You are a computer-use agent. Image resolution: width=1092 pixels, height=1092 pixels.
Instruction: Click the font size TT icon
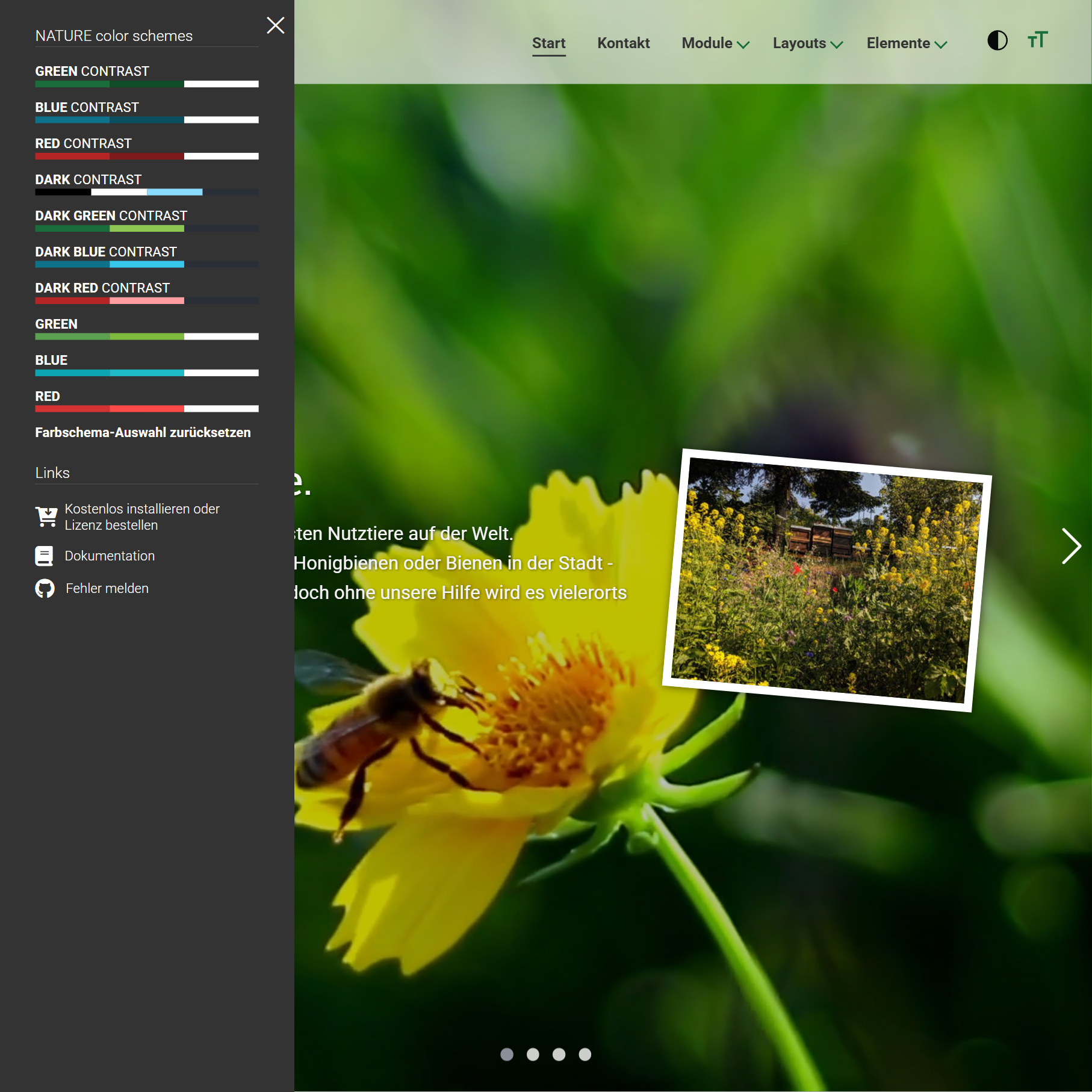pos(1037,40)
